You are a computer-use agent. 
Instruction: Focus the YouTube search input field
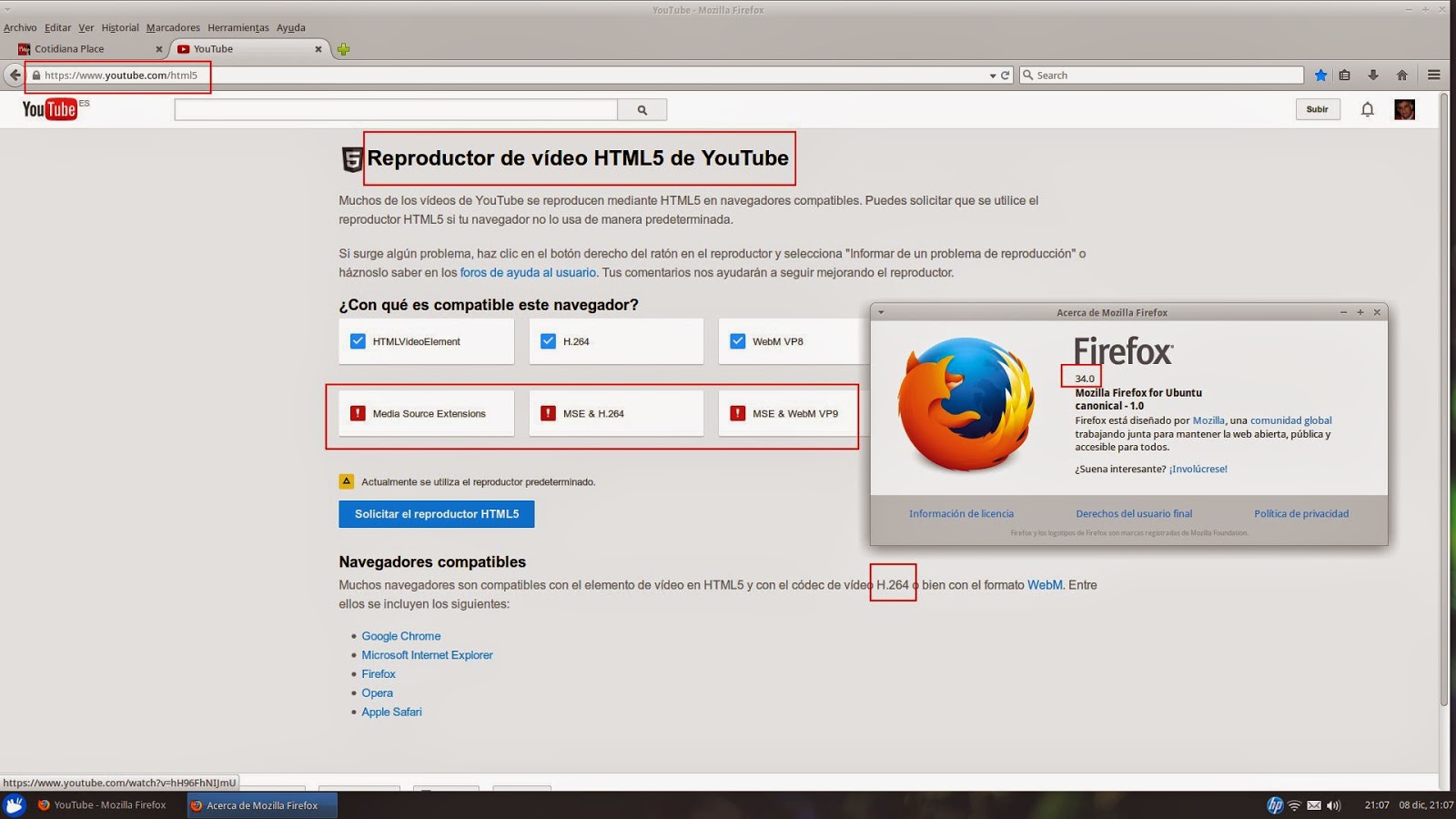[x=396, y=109]
